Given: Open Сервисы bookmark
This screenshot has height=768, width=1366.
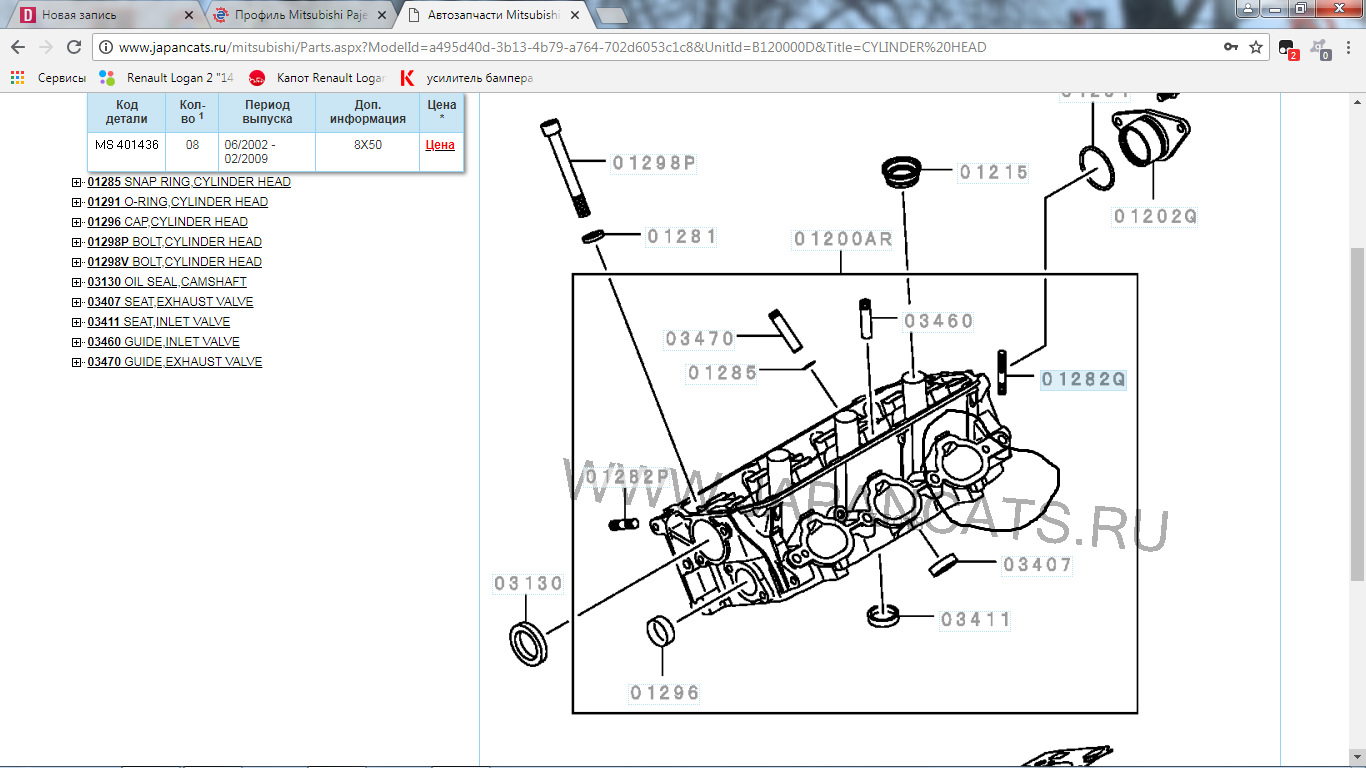Looking at the screenshot, I should (x=61, y=77).
